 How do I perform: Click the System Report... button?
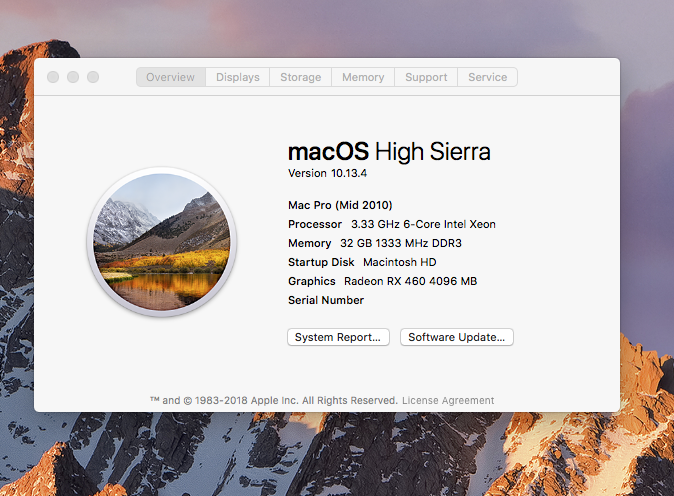(x=338, y=337)
